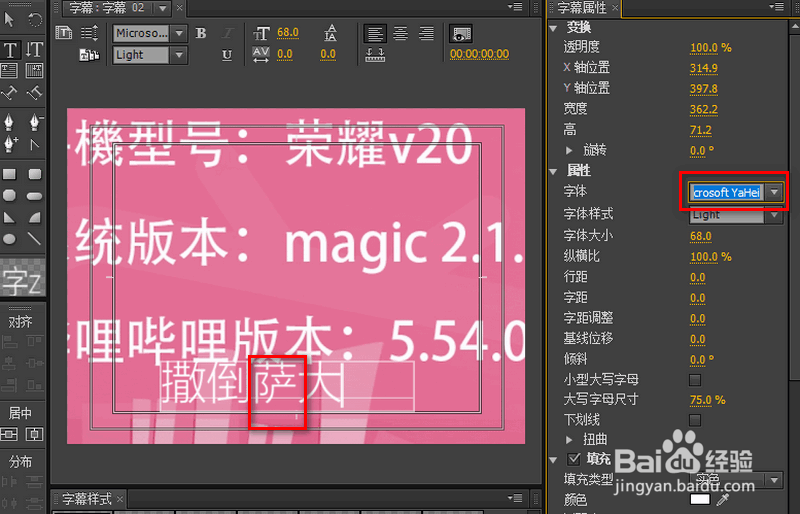Toggle 下划线 checkbox in properties
Screen dimensions: 800x514
click(694, 420)
